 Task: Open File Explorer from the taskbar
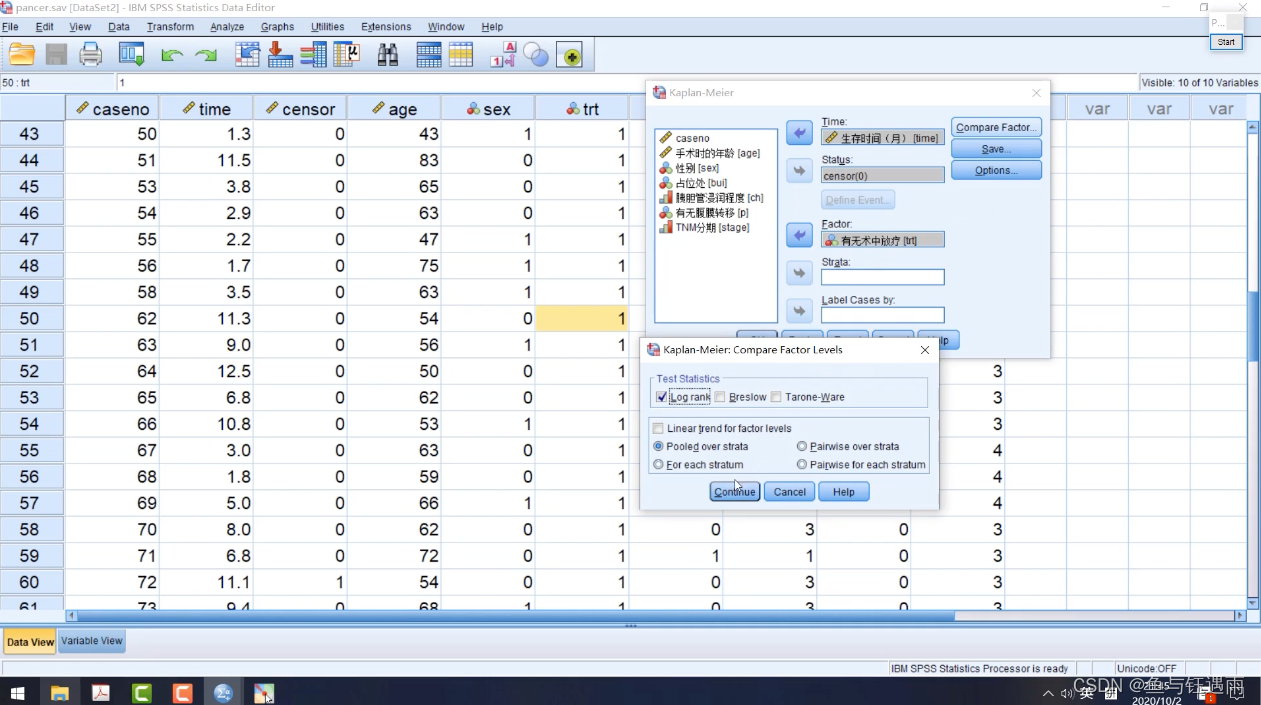point(60,692)
